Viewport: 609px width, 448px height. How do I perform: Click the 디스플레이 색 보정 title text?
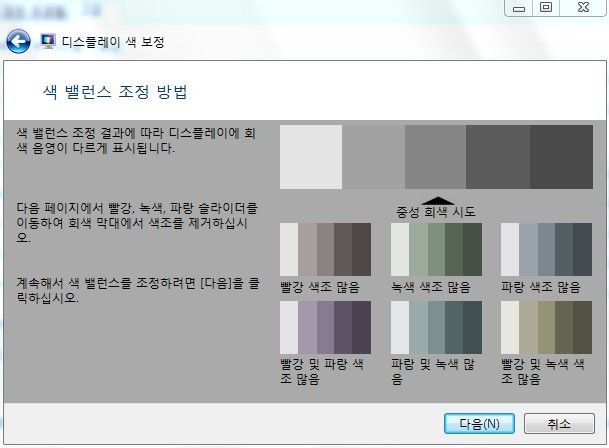point(113,42)
